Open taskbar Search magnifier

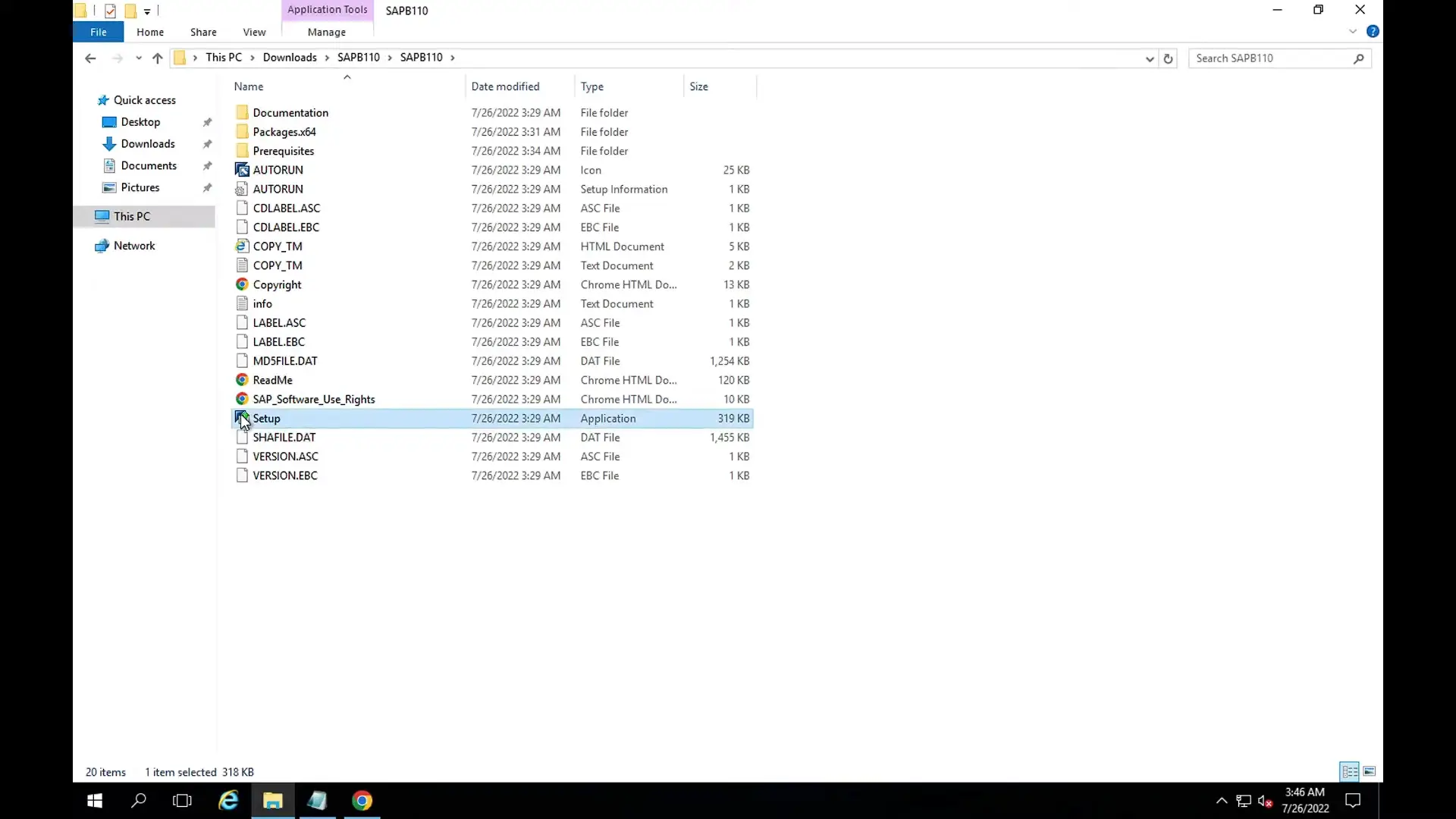tap(139, 801)
